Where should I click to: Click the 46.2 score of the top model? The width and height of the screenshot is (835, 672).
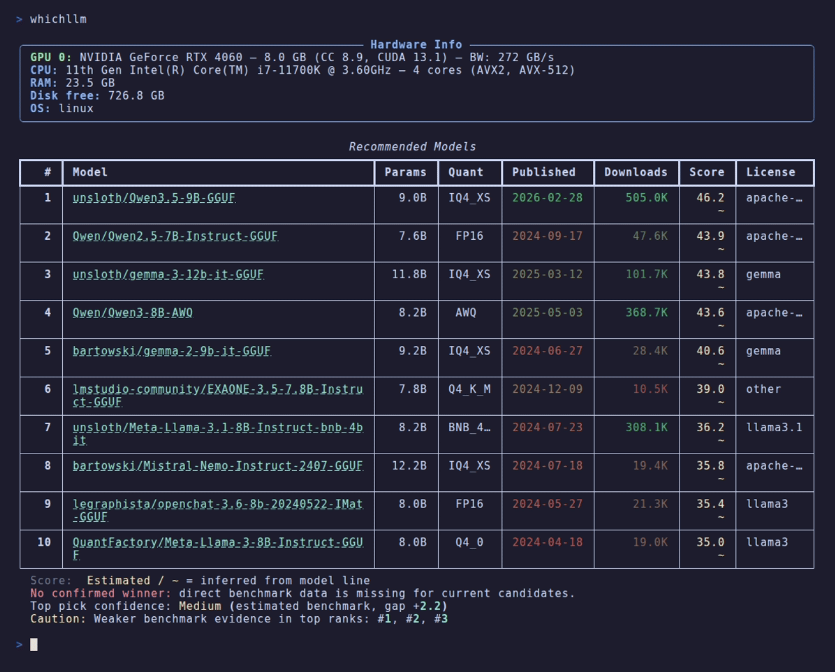710,198
